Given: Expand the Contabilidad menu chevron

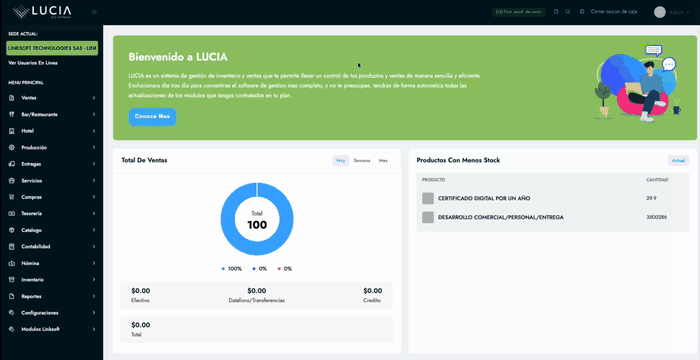Looking at the screenshot, I should pos(94,247).
